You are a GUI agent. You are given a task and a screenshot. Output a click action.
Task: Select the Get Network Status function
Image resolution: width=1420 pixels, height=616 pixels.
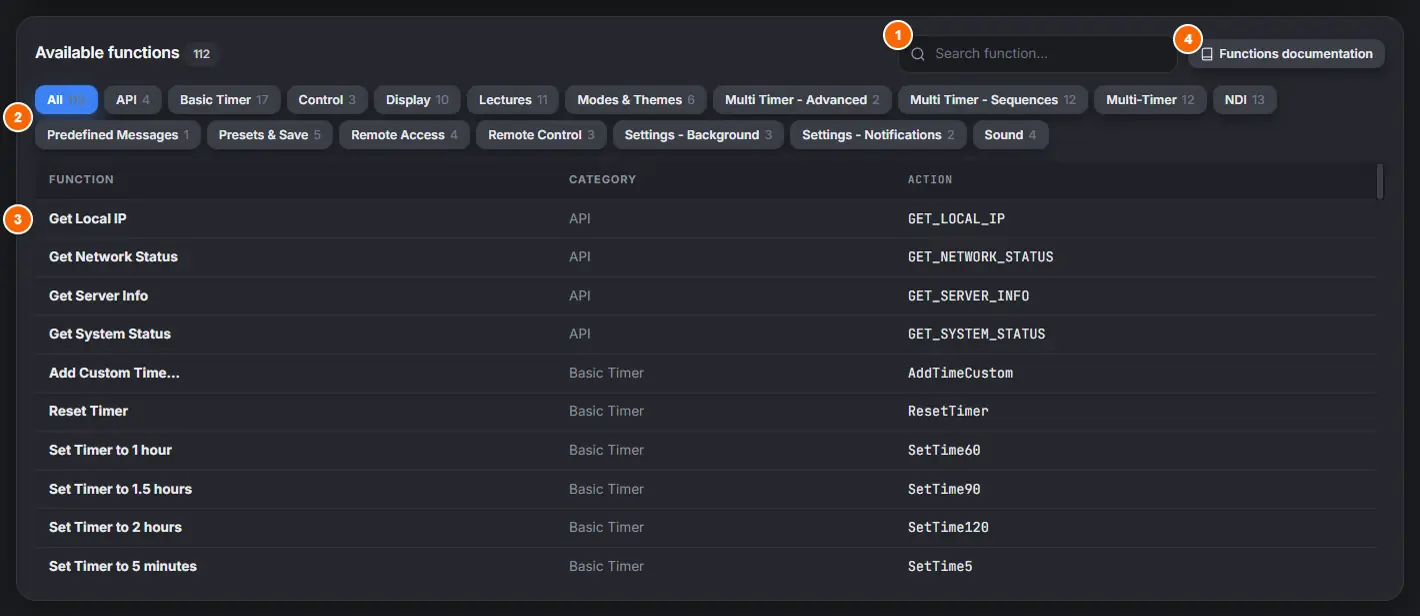coord(705,257)
